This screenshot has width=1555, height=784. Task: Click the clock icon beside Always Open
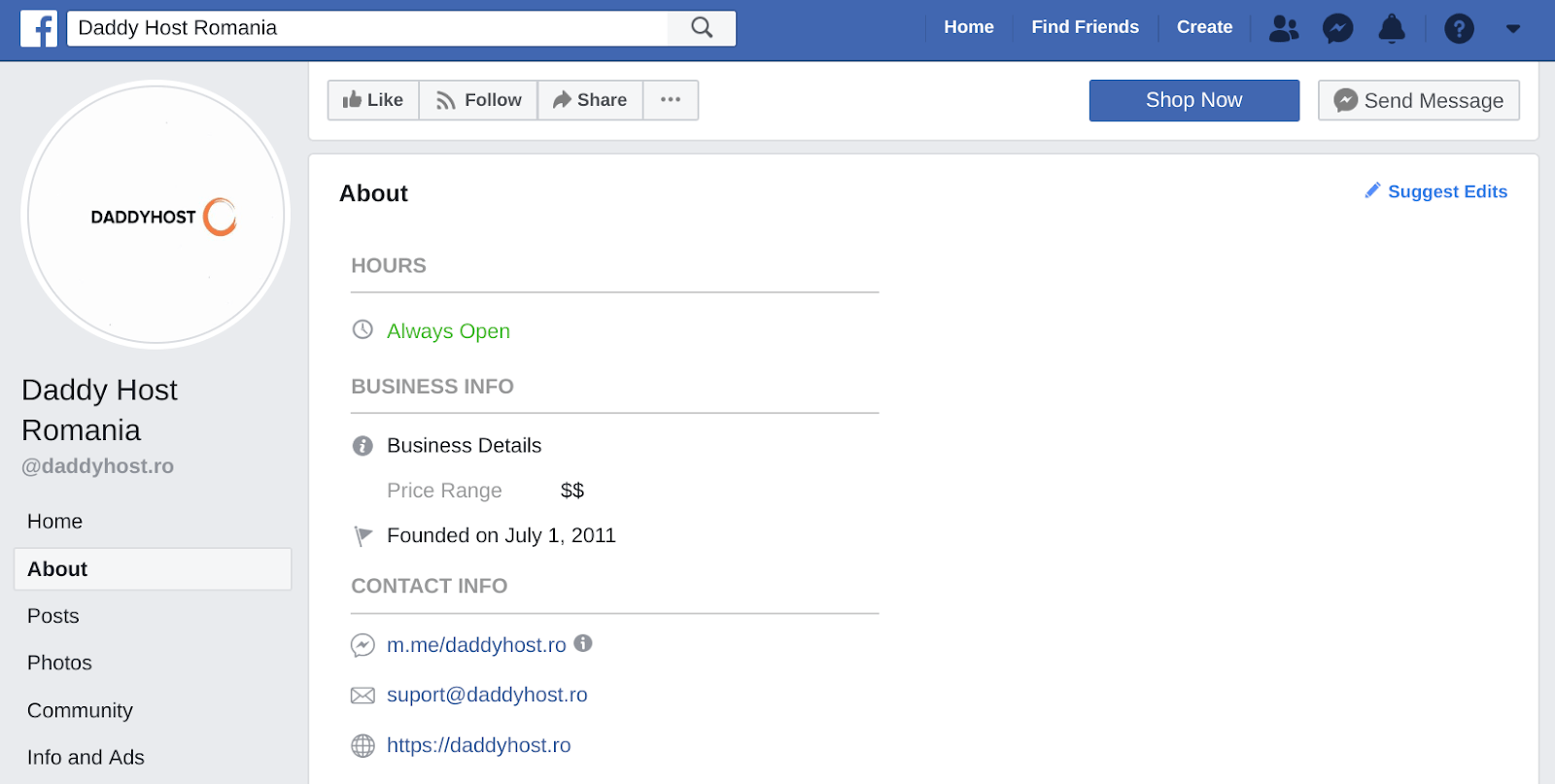[363, 330]
